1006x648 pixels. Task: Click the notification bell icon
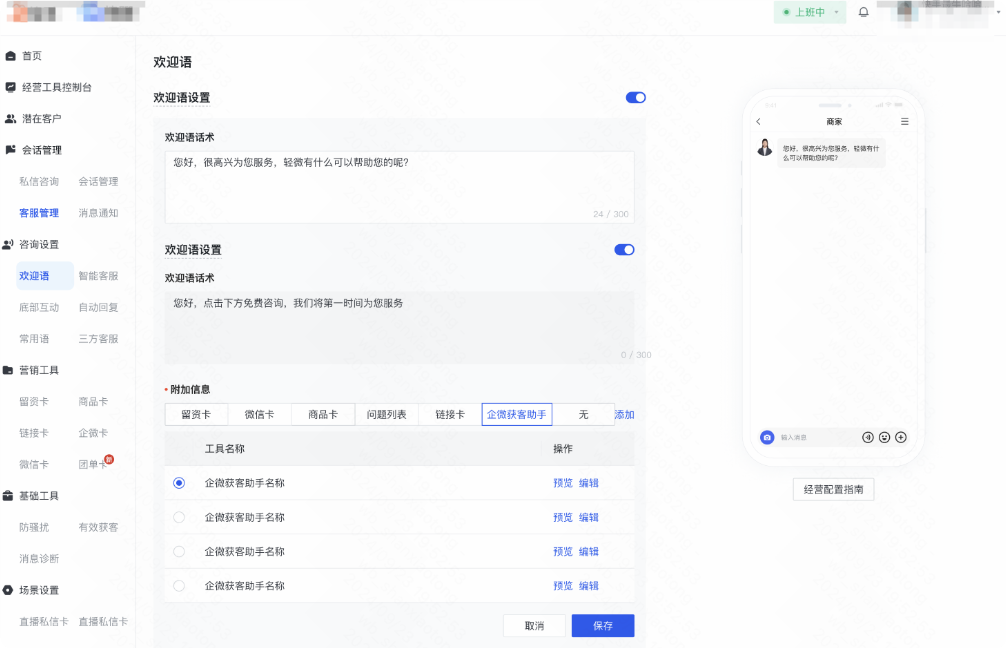coord(864,12)
